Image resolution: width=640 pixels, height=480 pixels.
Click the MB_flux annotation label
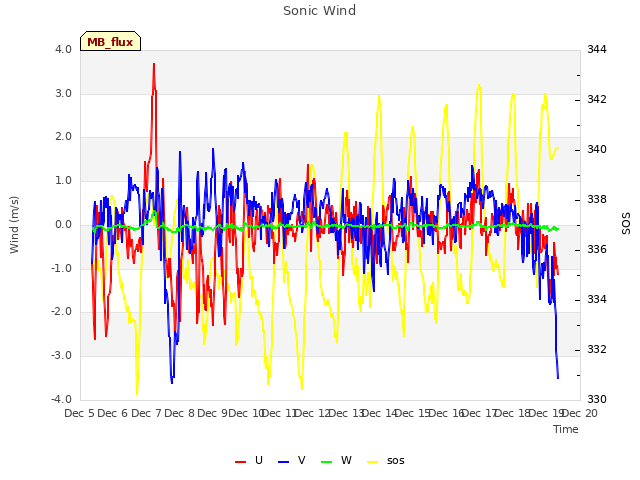click(x=110, y=42)
